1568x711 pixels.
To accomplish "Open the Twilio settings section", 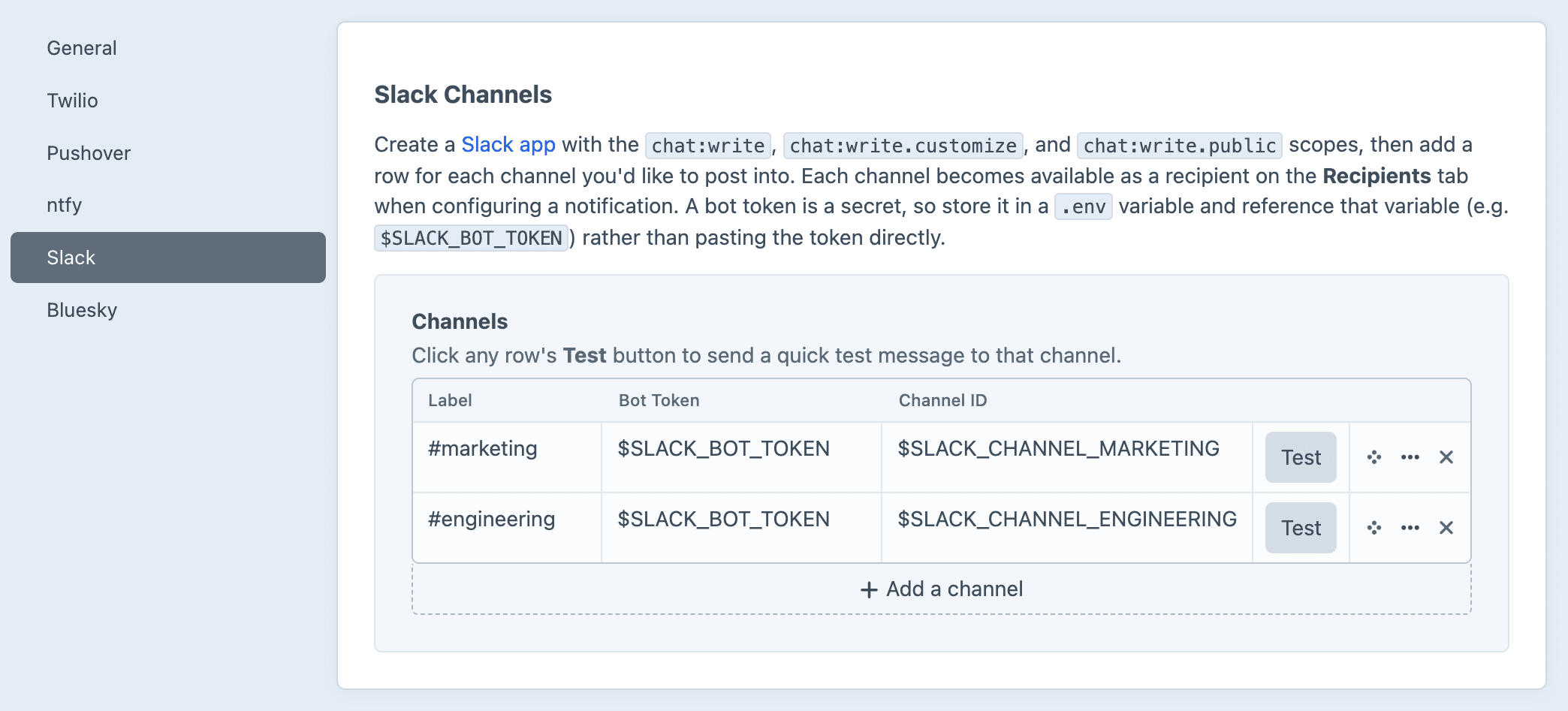I will (168, 101).
